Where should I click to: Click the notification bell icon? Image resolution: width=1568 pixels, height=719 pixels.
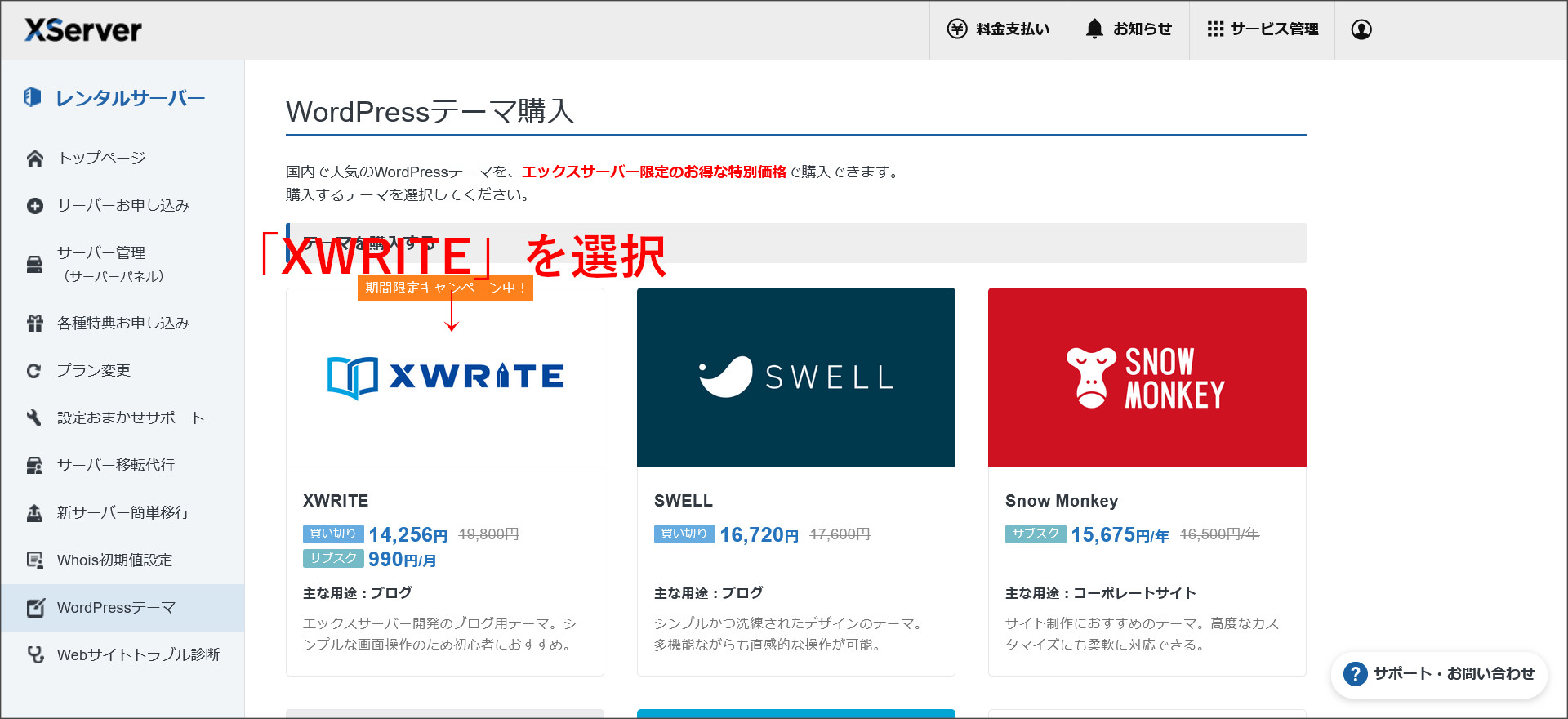click(1094, 29)
